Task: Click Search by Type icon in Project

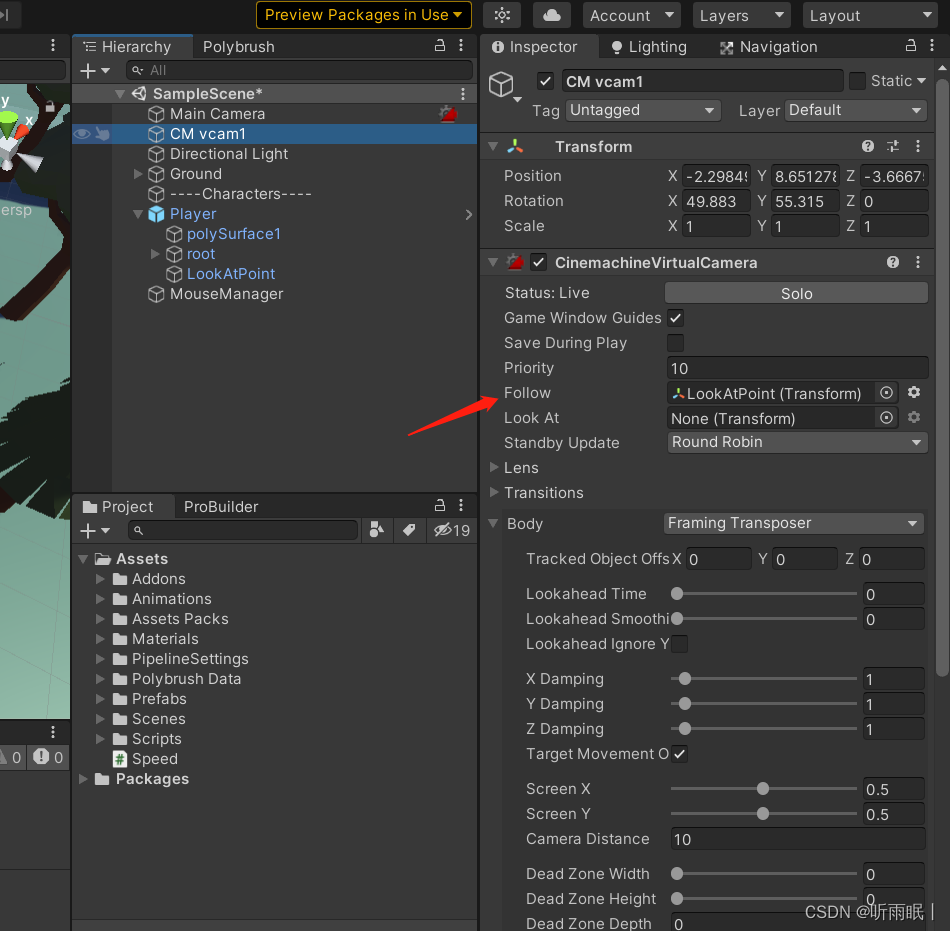Action: pyautogui.click(x=376, y=530)
